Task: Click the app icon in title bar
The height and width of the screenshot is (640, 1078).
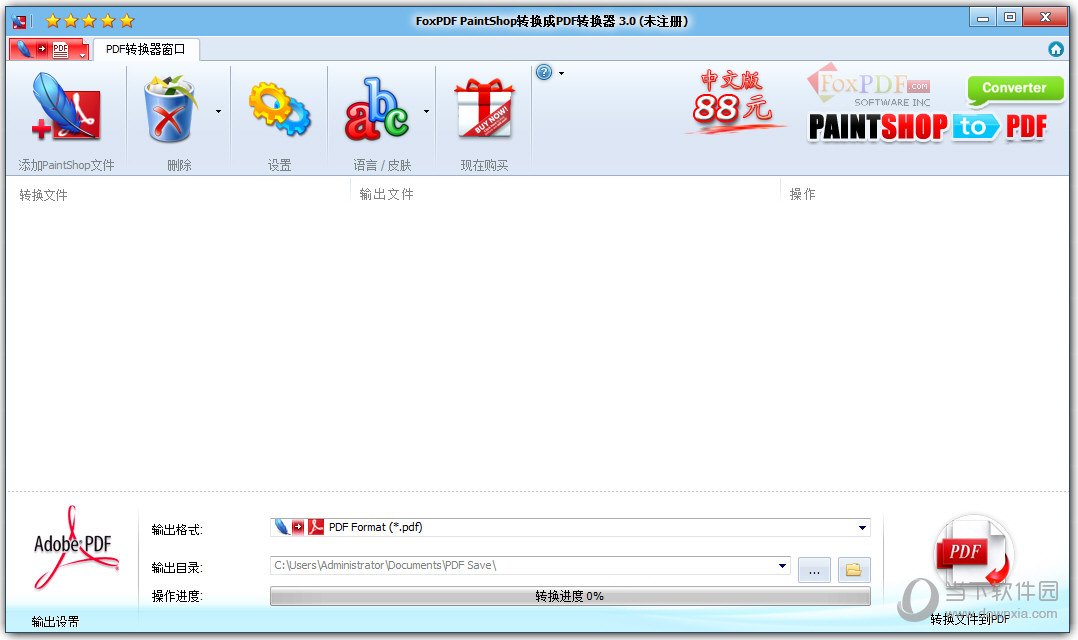Action: pyautogui.click(x=19, y=21)
